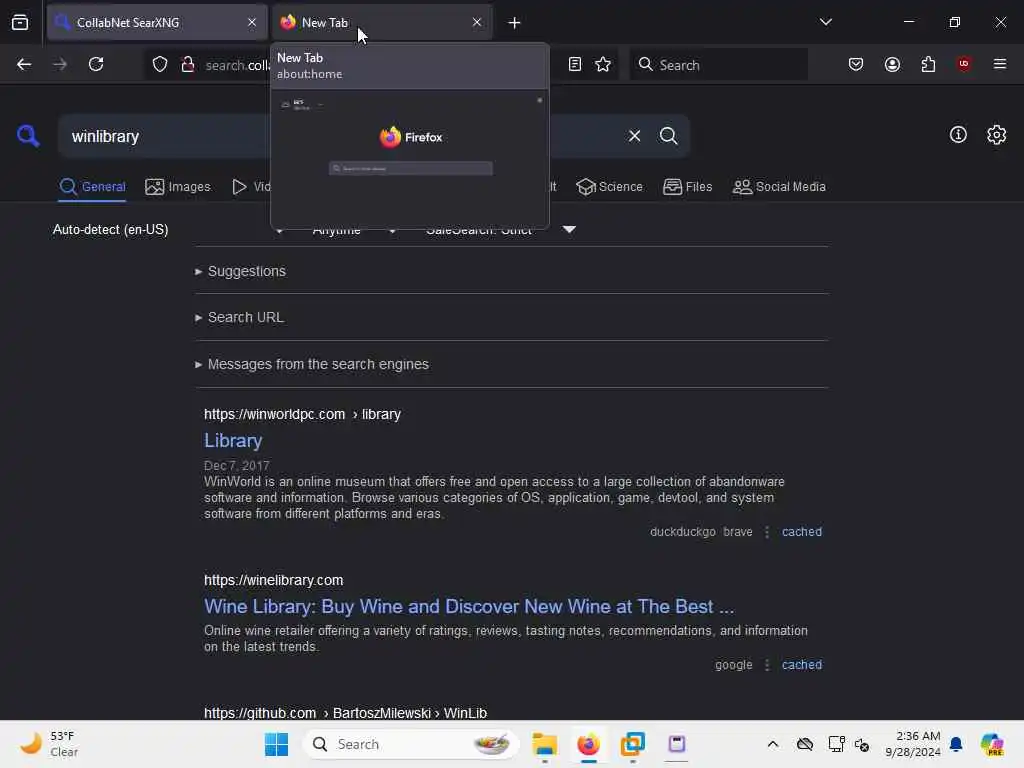The width and height of the screenshot is (1024, 768).
Task: Open the Library result link
Action: [x=233, y=441]
